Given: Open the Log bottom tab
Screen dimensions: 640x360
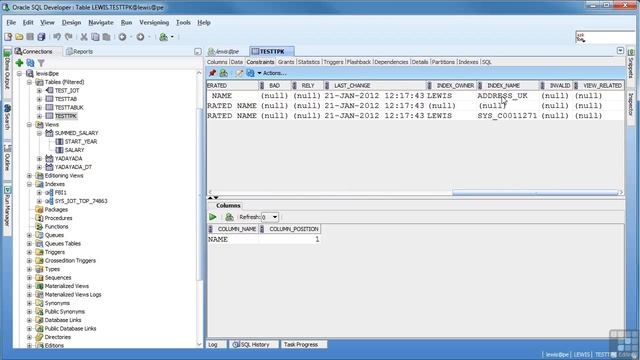Looking at the screenshot, I should pos(216,344).
